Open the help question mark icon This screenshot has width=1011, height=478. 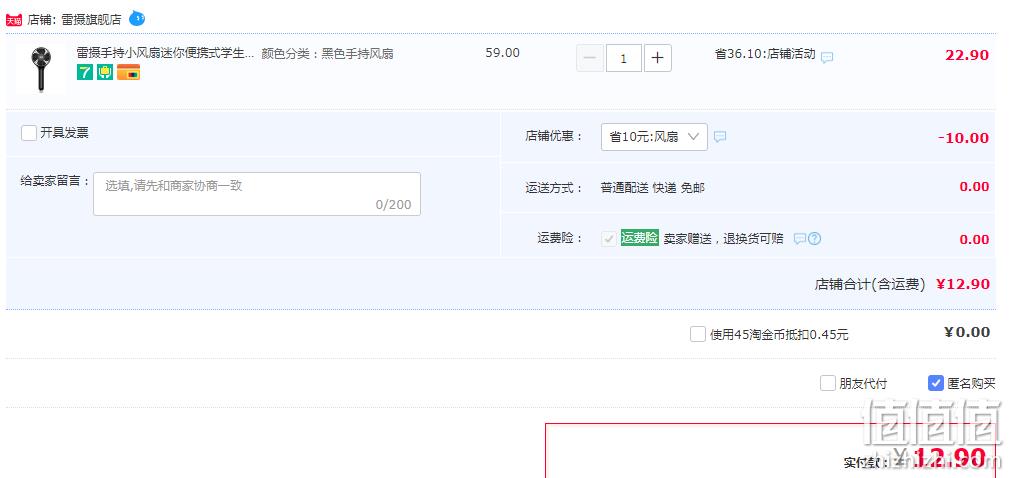point(814,239)
